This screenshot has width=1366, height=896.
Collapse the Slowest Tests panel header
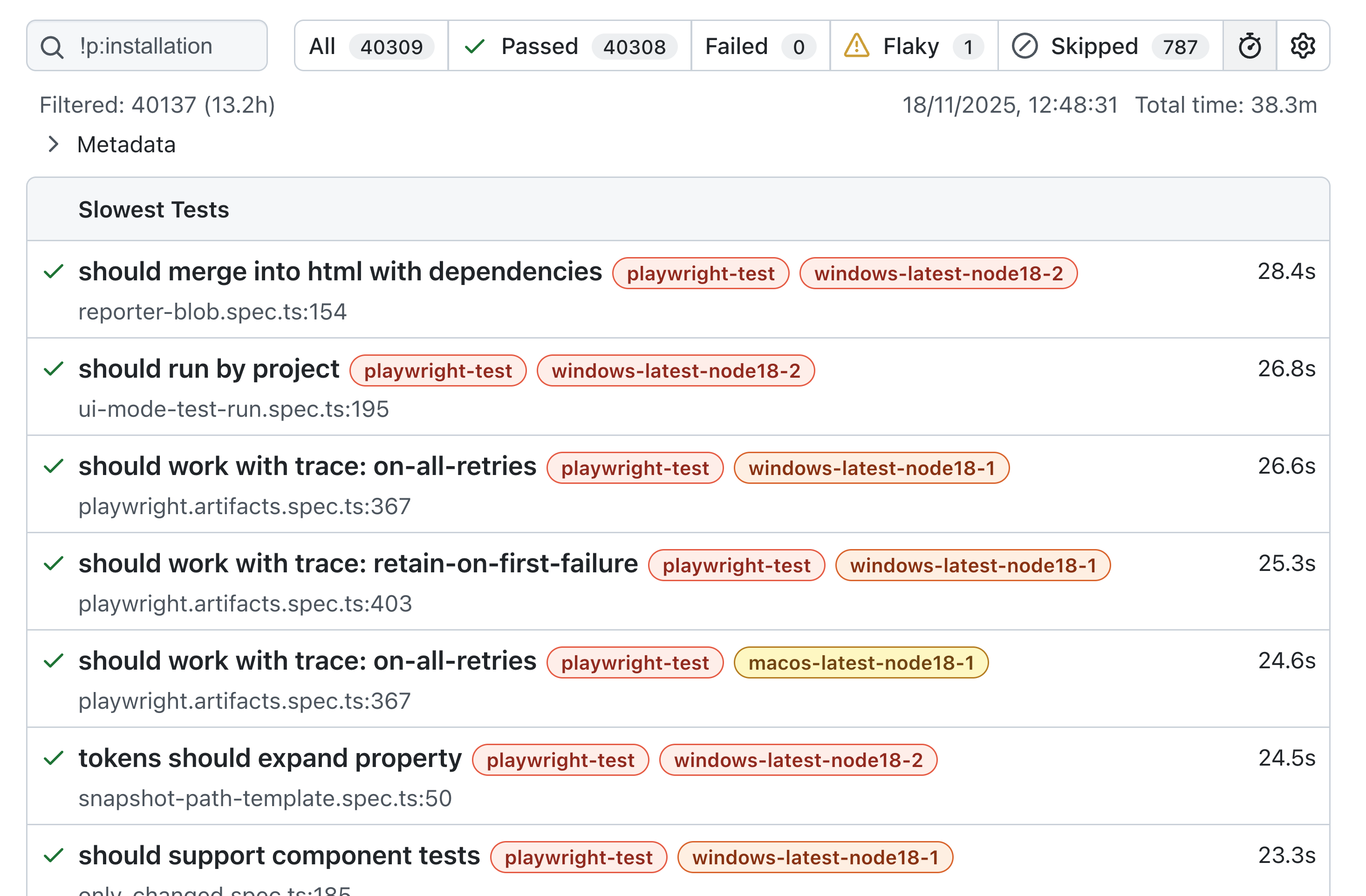click(153, 210)
